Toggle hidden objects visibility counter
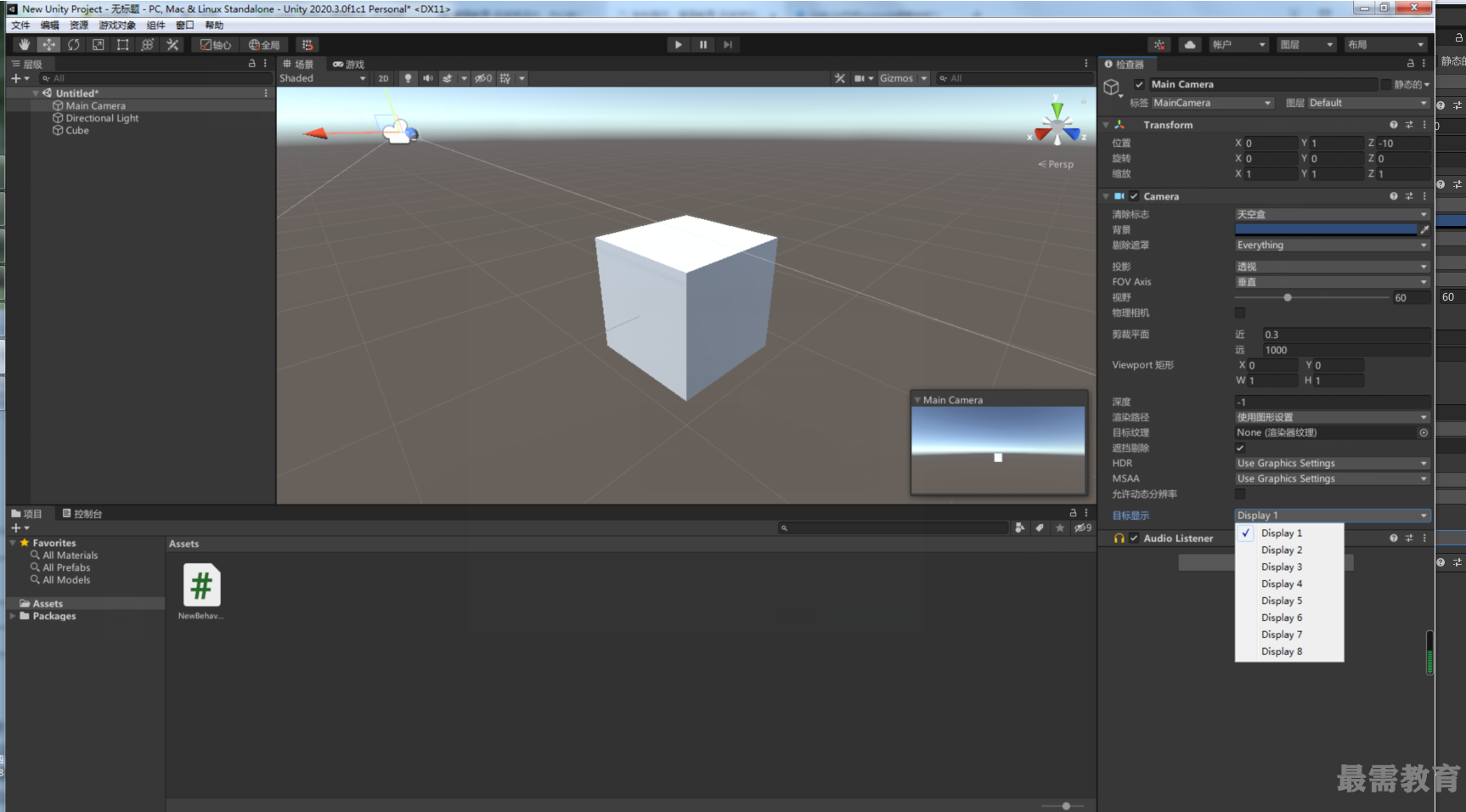Viewport: 1466px width, 812px height. (483, 78)
